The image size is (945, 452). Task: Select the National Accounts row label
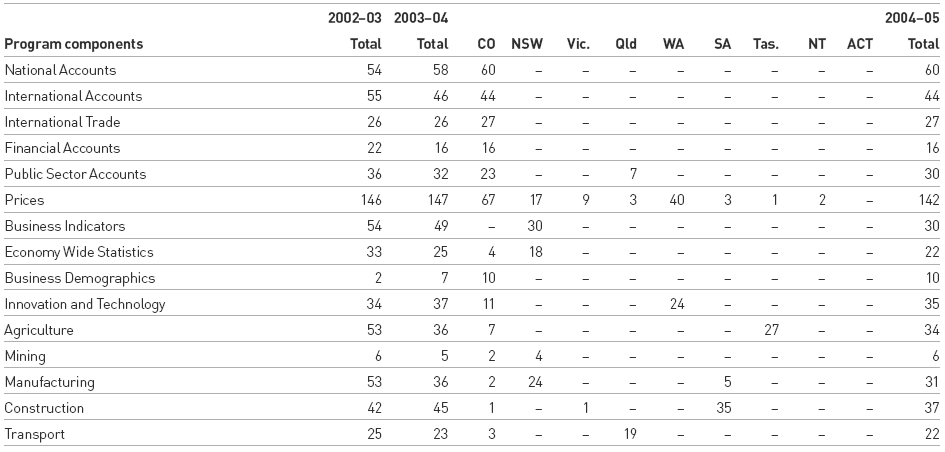point(61,70)
